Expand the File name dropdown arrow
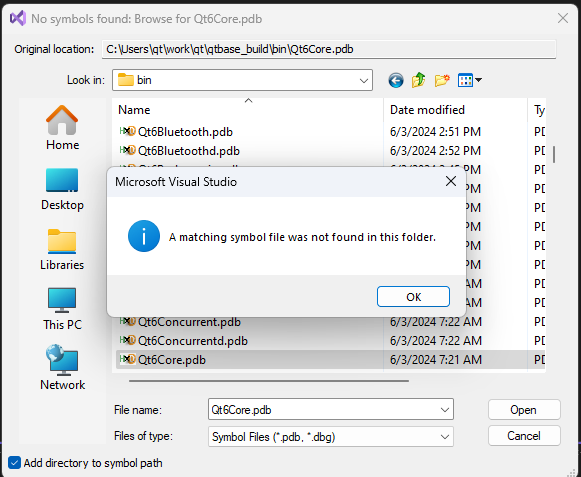Image resolution: width=581 pixels, height=477 pixels. (x=445, y=410)
